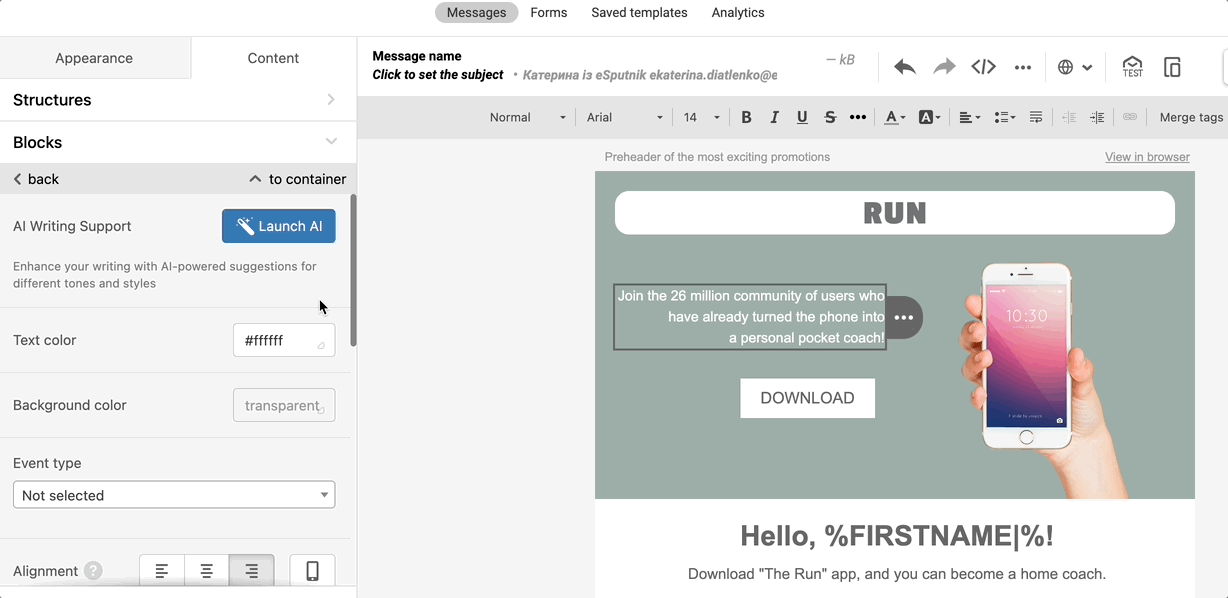1228x598 pixels.
Task: Apply italic formatting to text
Action: coord(774,117)
